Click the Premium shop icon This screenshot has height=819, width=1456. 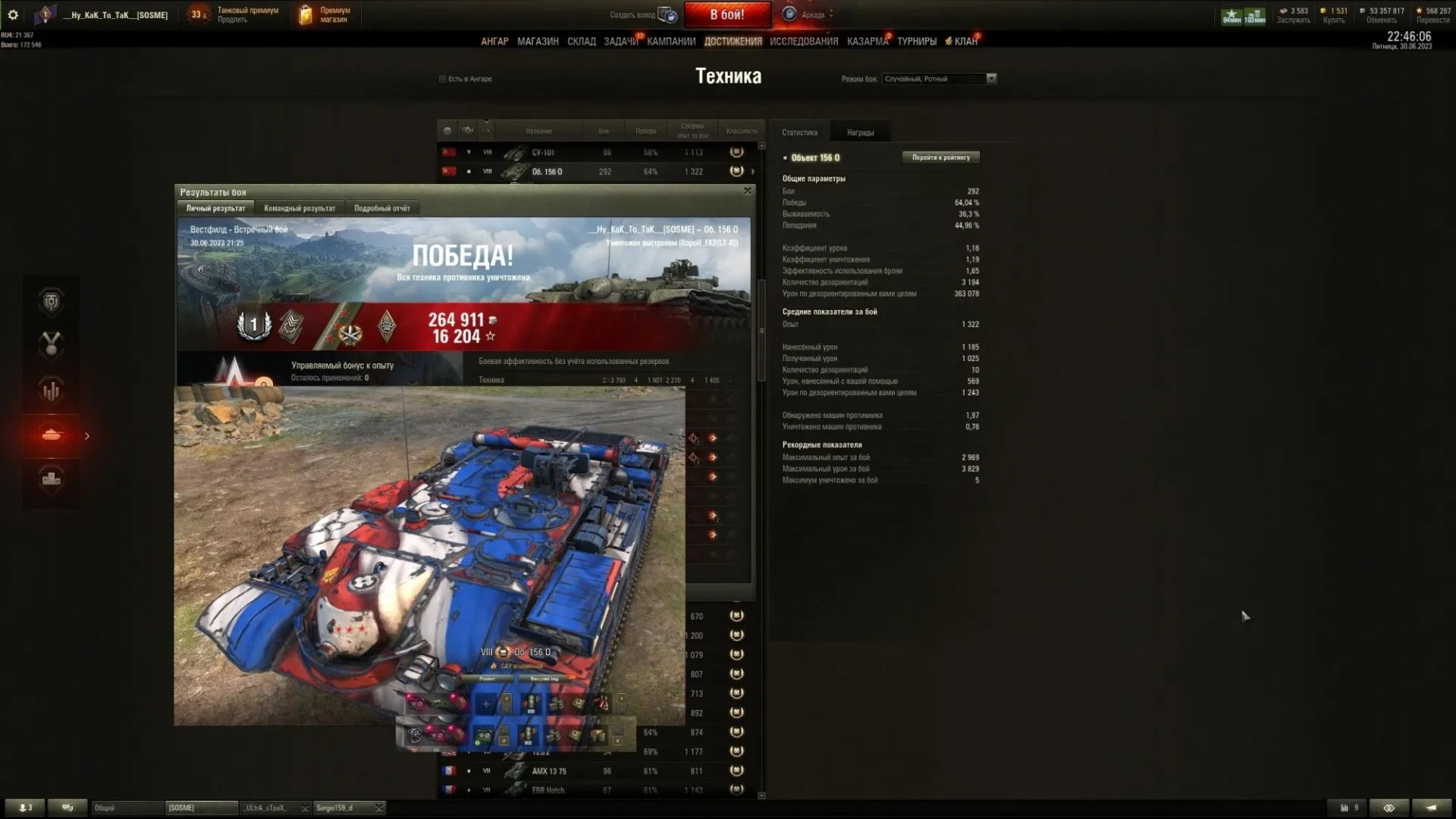coord(305,14)
